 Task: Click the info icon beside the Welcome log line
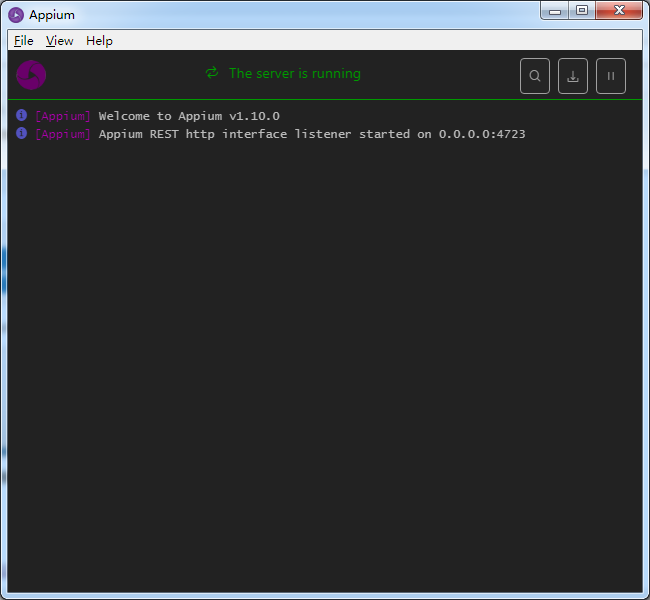(22, 115)
